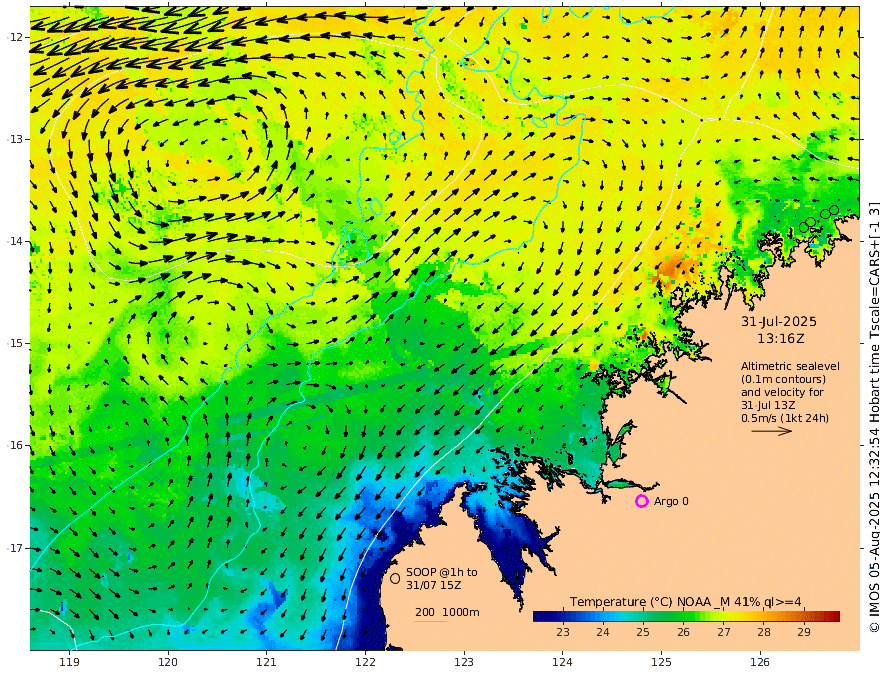The image size is (880, 680).
Task: Click the Temperature (°C) NOAA colorbar title
Action: coord(685,602)
